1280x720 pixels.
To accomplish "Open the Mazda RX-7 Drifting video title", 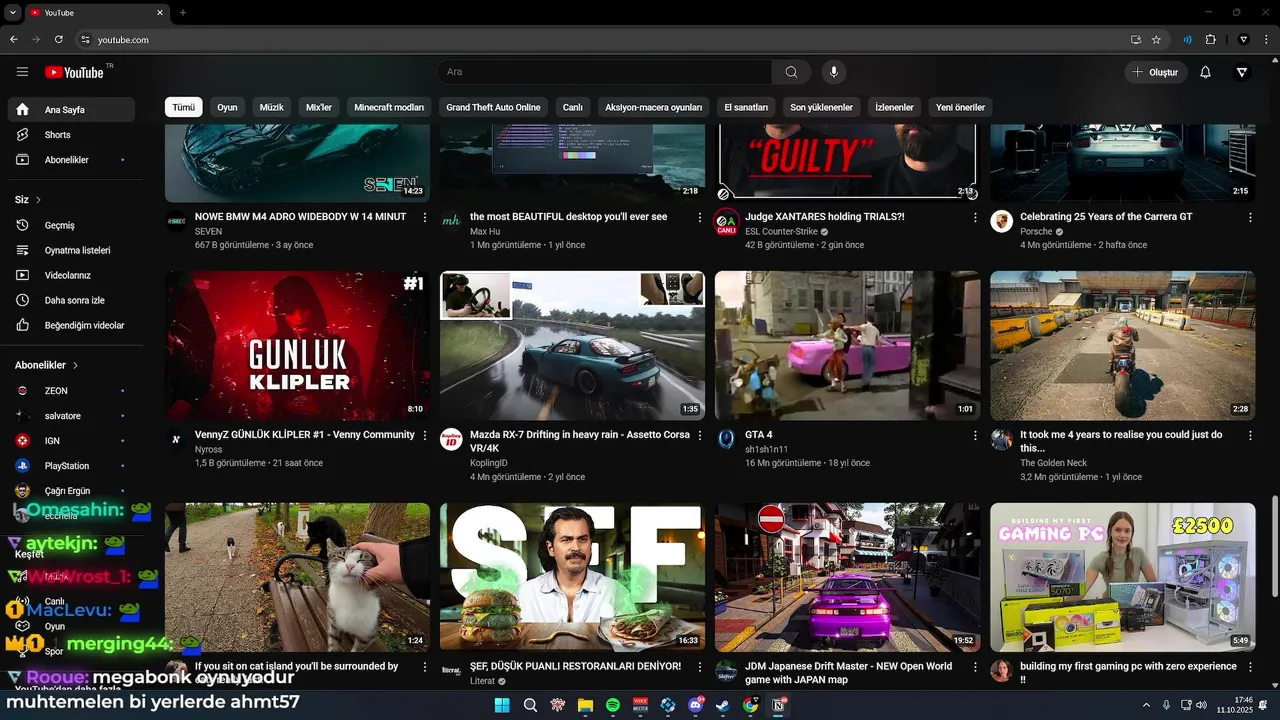I will click(580, 441).
